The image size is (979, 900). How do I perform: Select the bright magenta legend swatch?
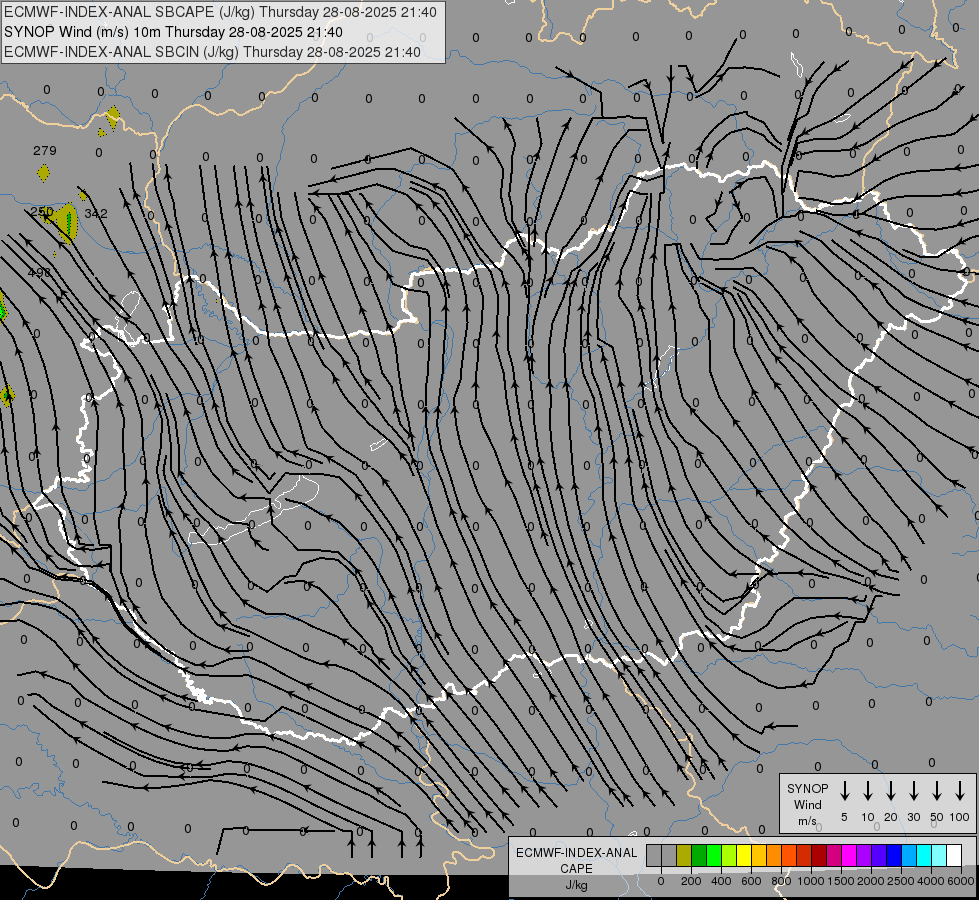coord(849,855)
